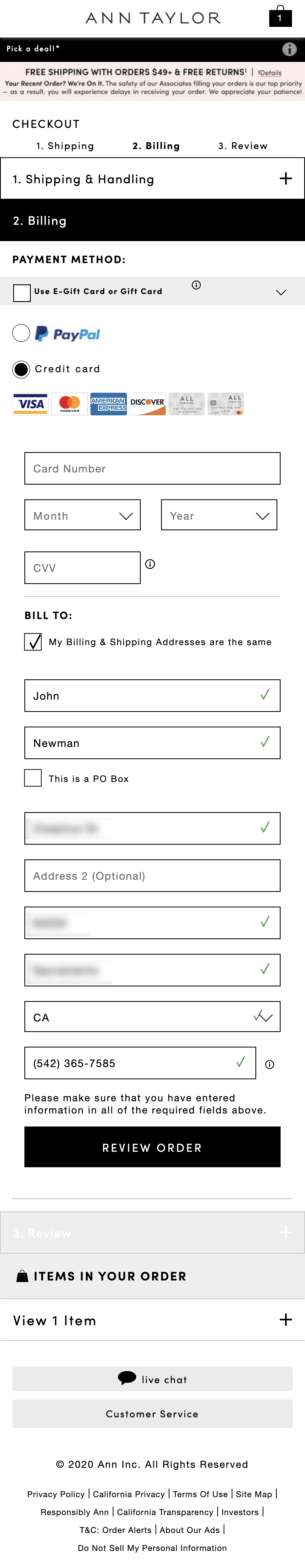Click the American Express icon
The width and height of the screenshot is (305, 1568).
tap(108, 403)
